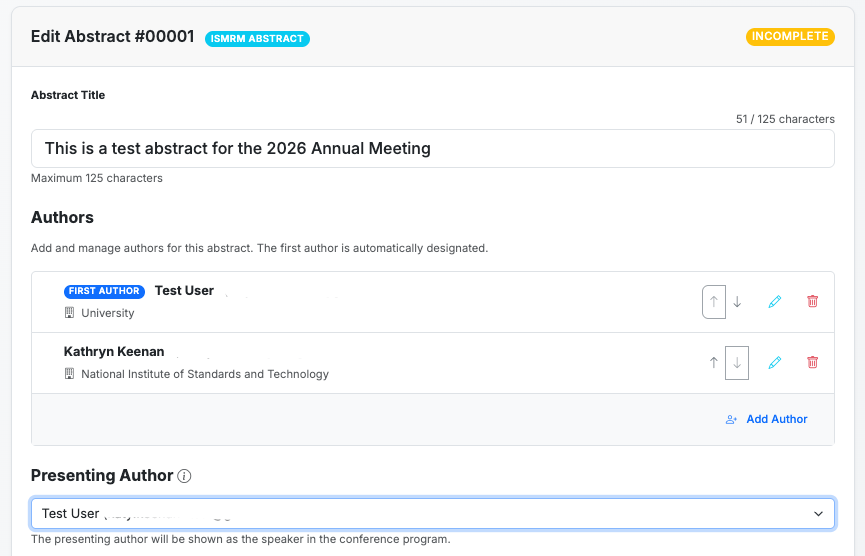
Task: Click the Presenting Author dropdown chevron
Action: tap(818, 513)
